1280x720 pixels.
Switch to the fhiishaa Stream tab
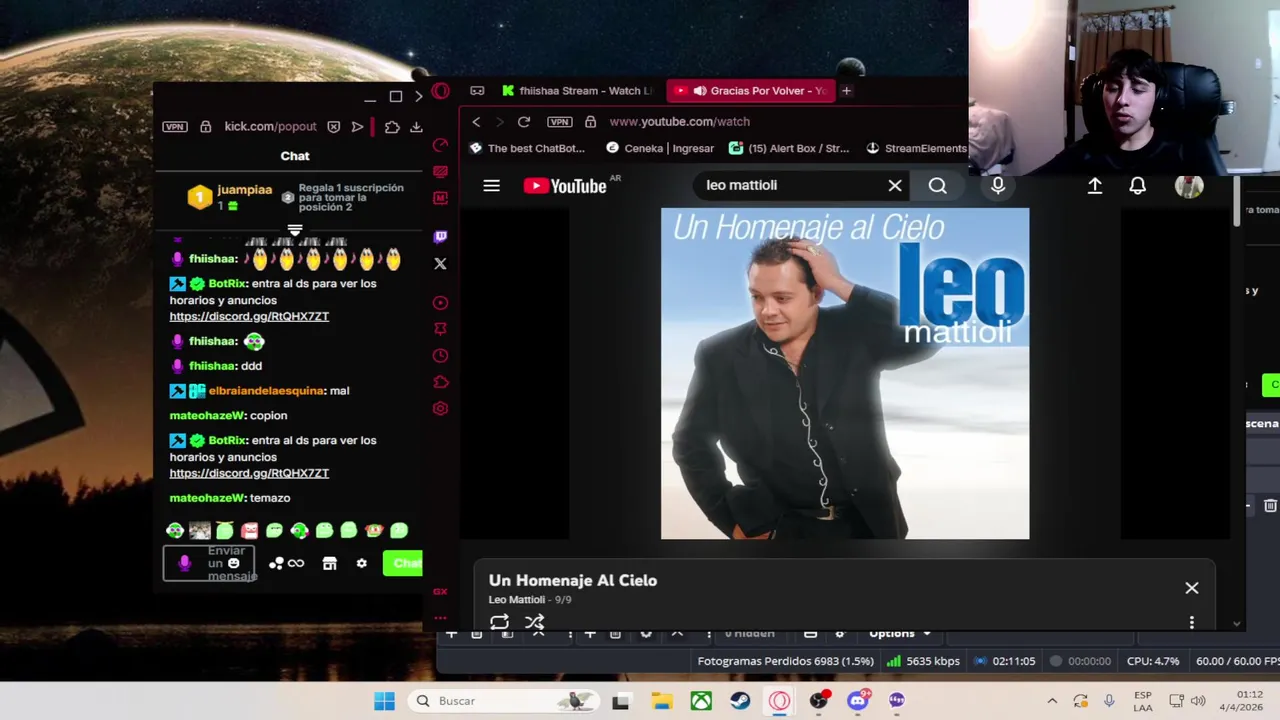[578, 90]
